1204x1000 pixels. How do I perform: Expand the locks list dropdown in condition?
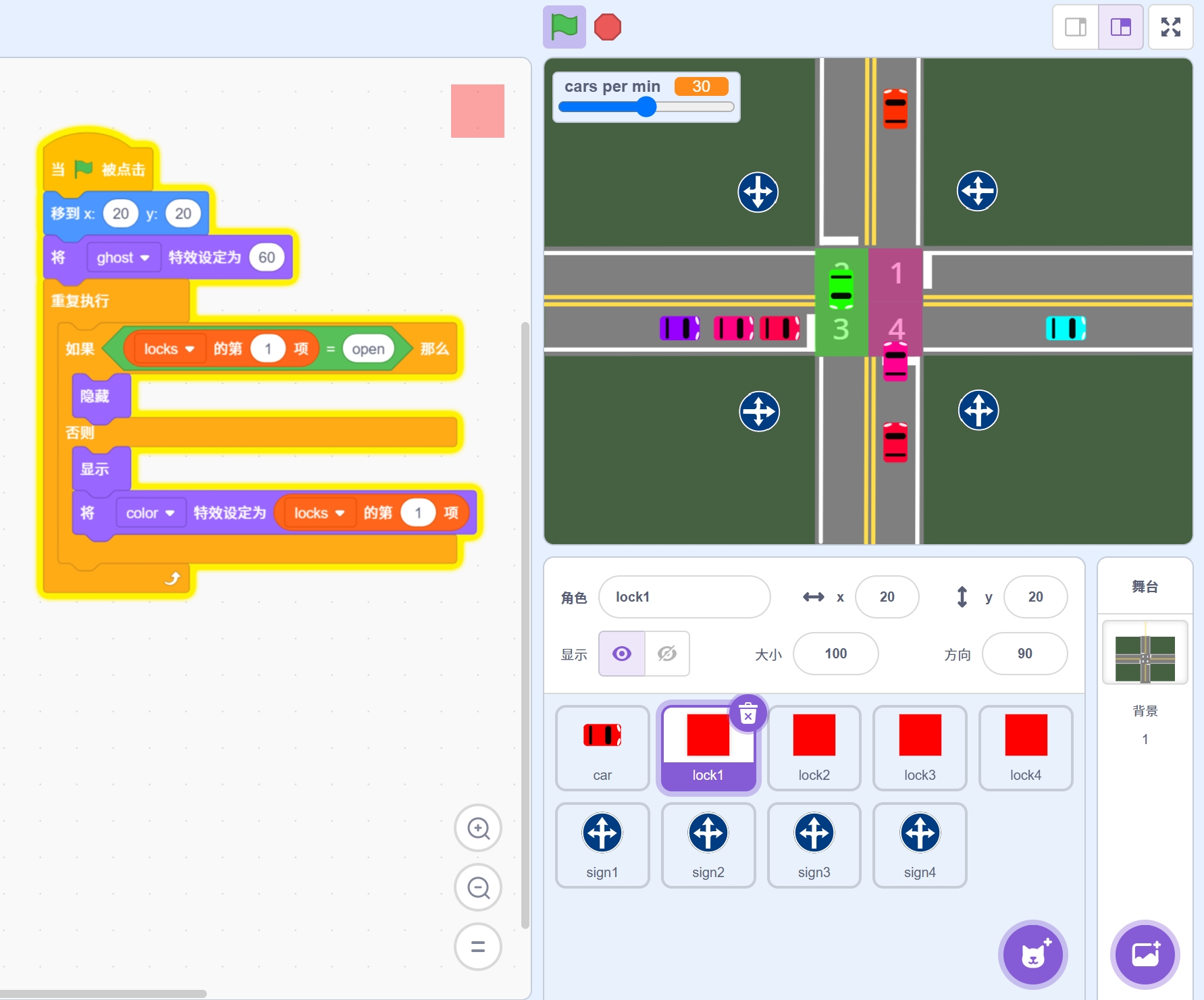[x=169, y=349]
